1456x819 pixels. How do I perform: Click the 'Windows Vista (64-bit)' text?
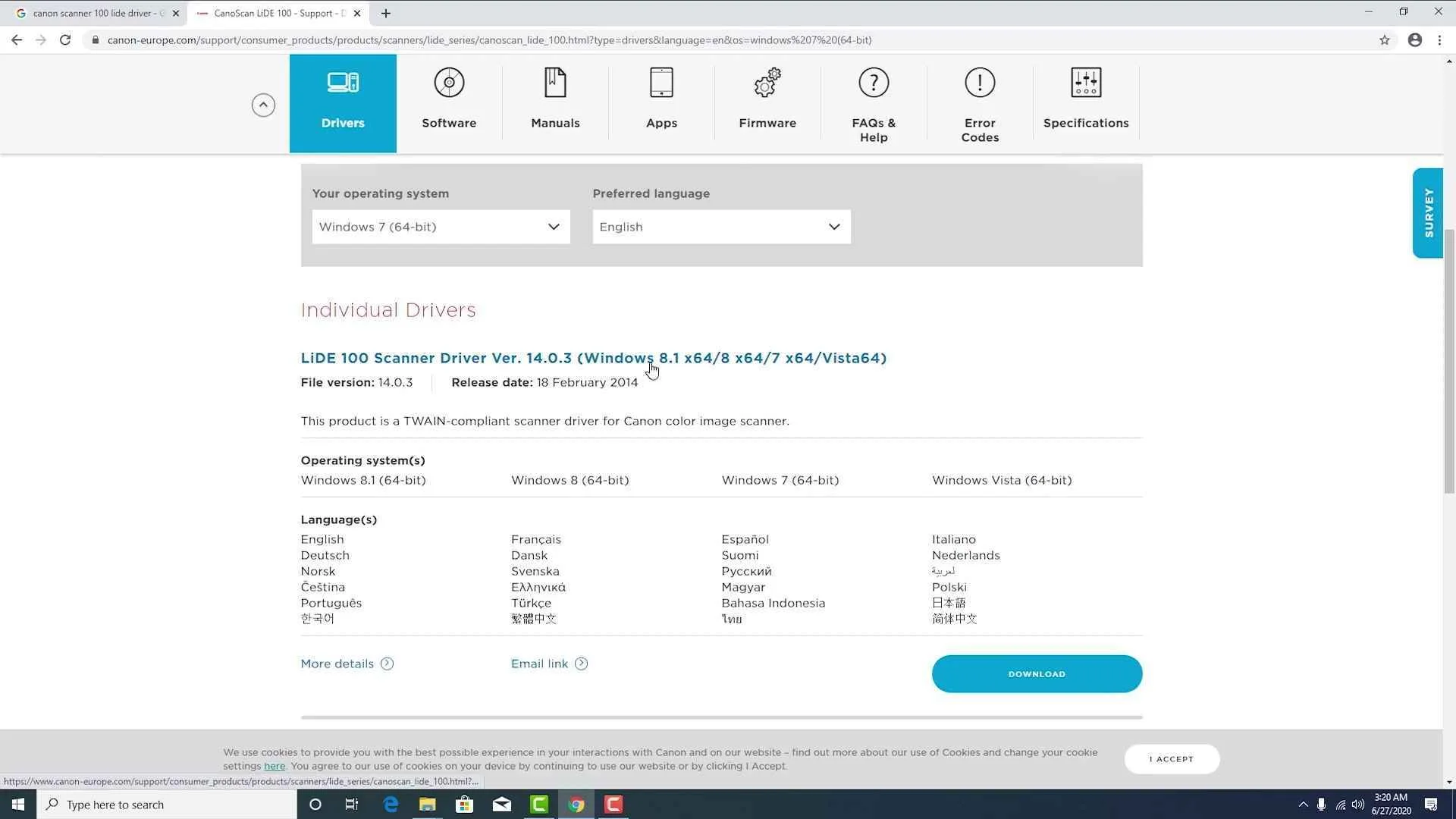pyautogui.click(x=1002, y=480)
